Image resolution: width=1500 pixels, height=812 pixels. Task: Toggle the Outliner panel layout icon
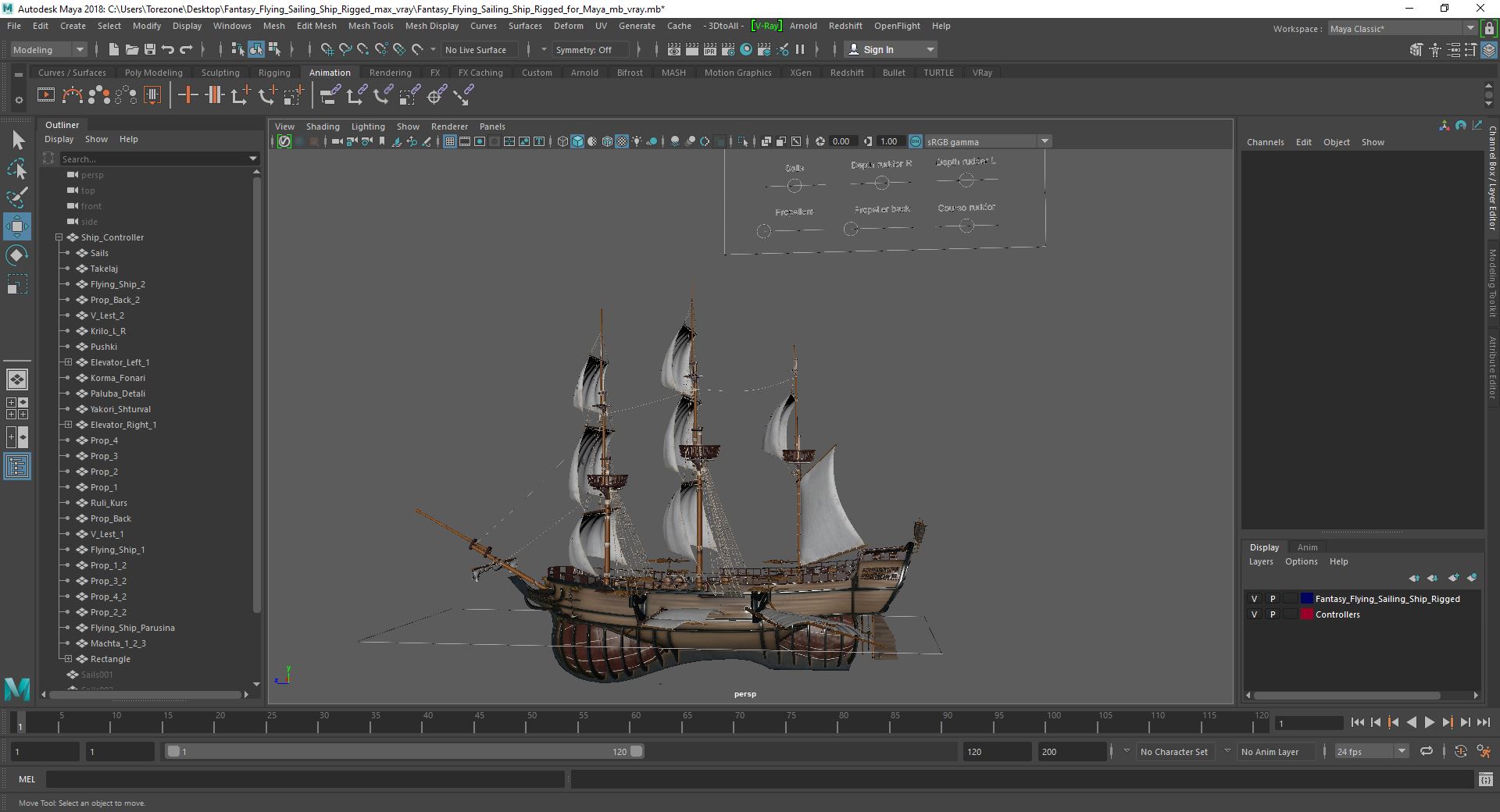(x=17, y=466)
